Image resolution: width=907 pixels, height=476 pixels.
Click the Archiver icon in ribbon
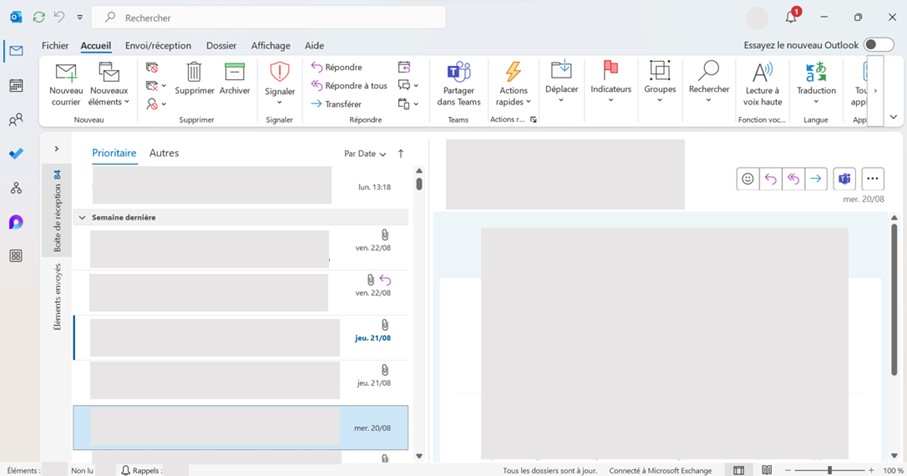click(234, 73)
